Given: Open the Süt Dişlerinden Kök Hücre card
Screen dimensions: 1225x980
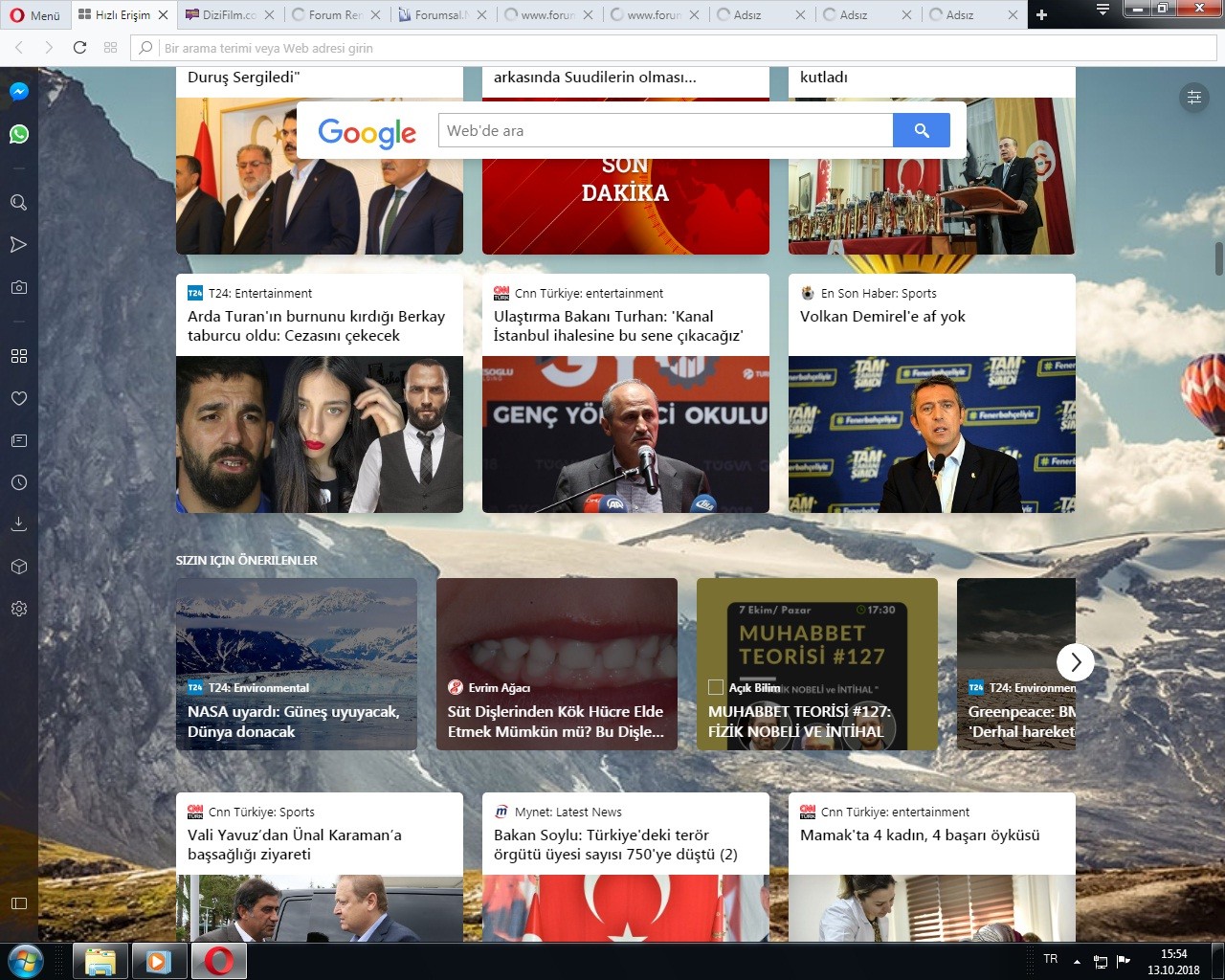Looking at the screenshot, I should 557,664.
